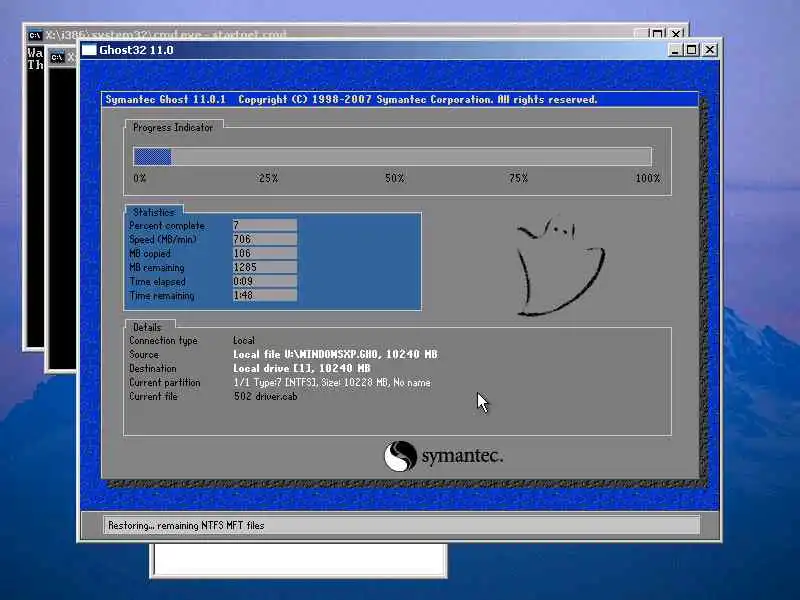
Task: Maximize the rear cmd.exe window
Action: pos(657,34)
